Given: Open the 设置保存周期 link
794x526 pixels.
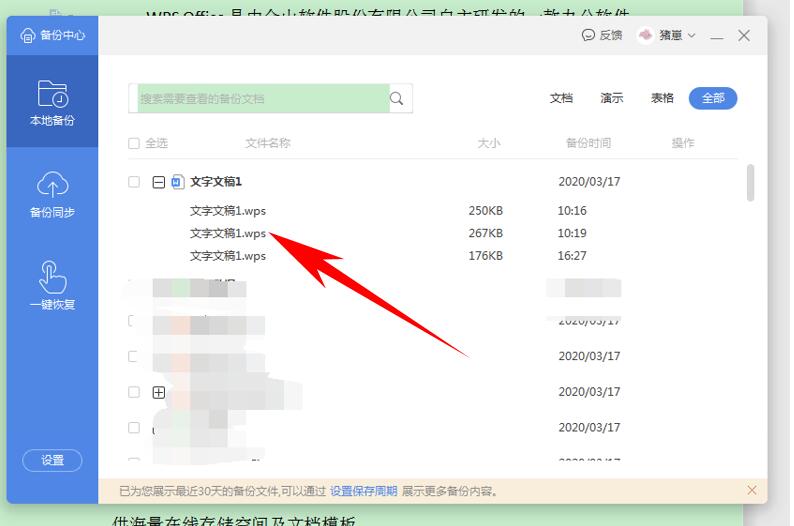Looking at the screenshot, I should coord(363,491).
